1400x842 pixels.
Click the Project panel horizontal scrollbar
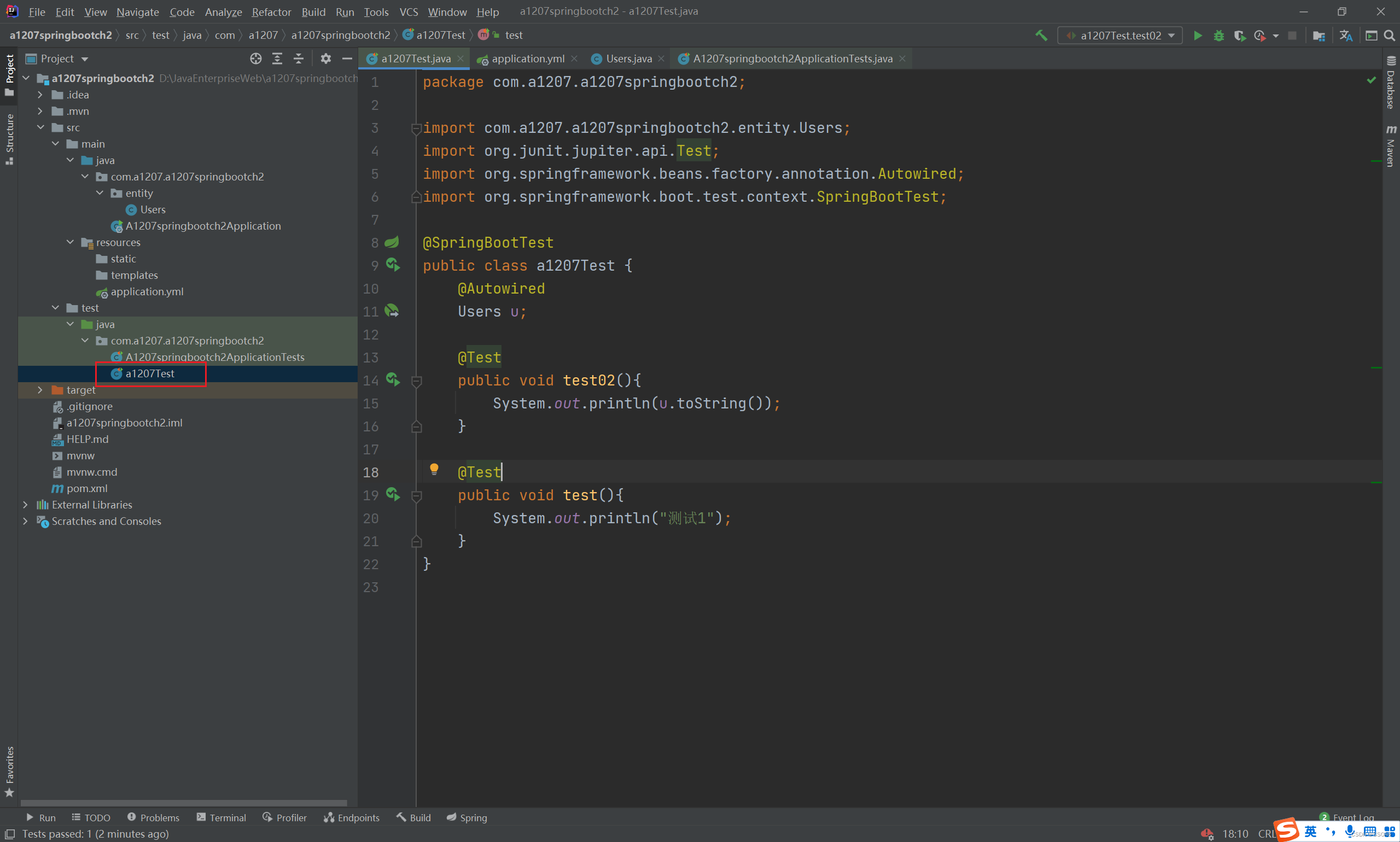point(183,803)
